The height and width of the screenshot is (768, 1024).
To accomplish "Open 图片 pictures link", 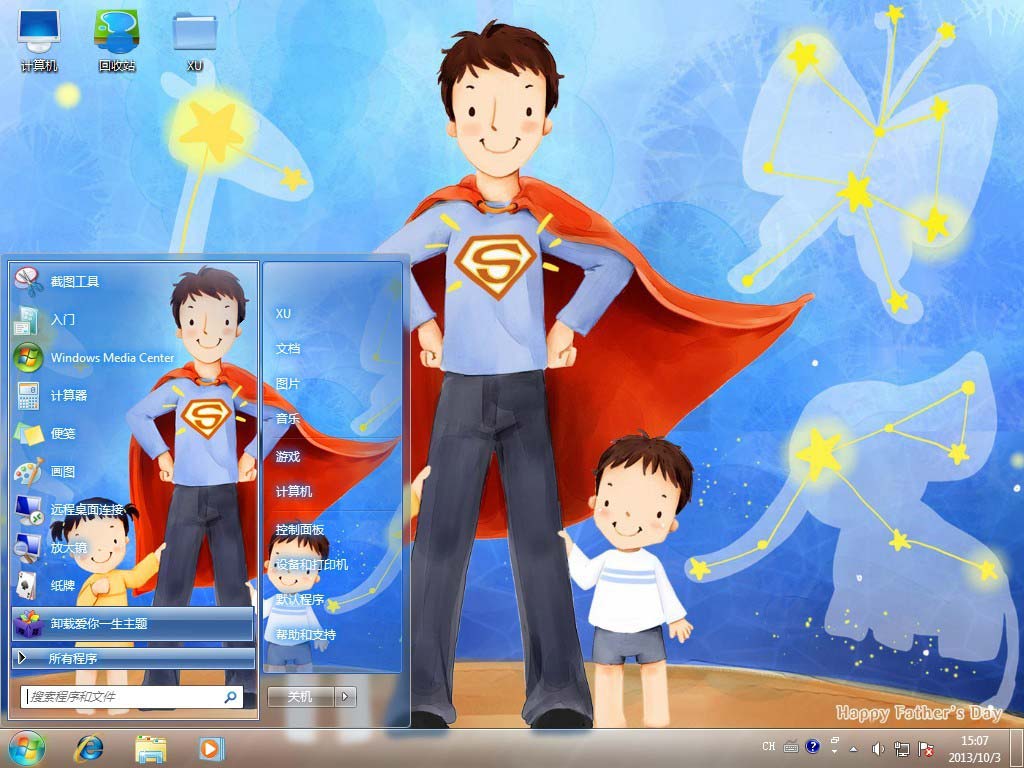I will 288,384.
